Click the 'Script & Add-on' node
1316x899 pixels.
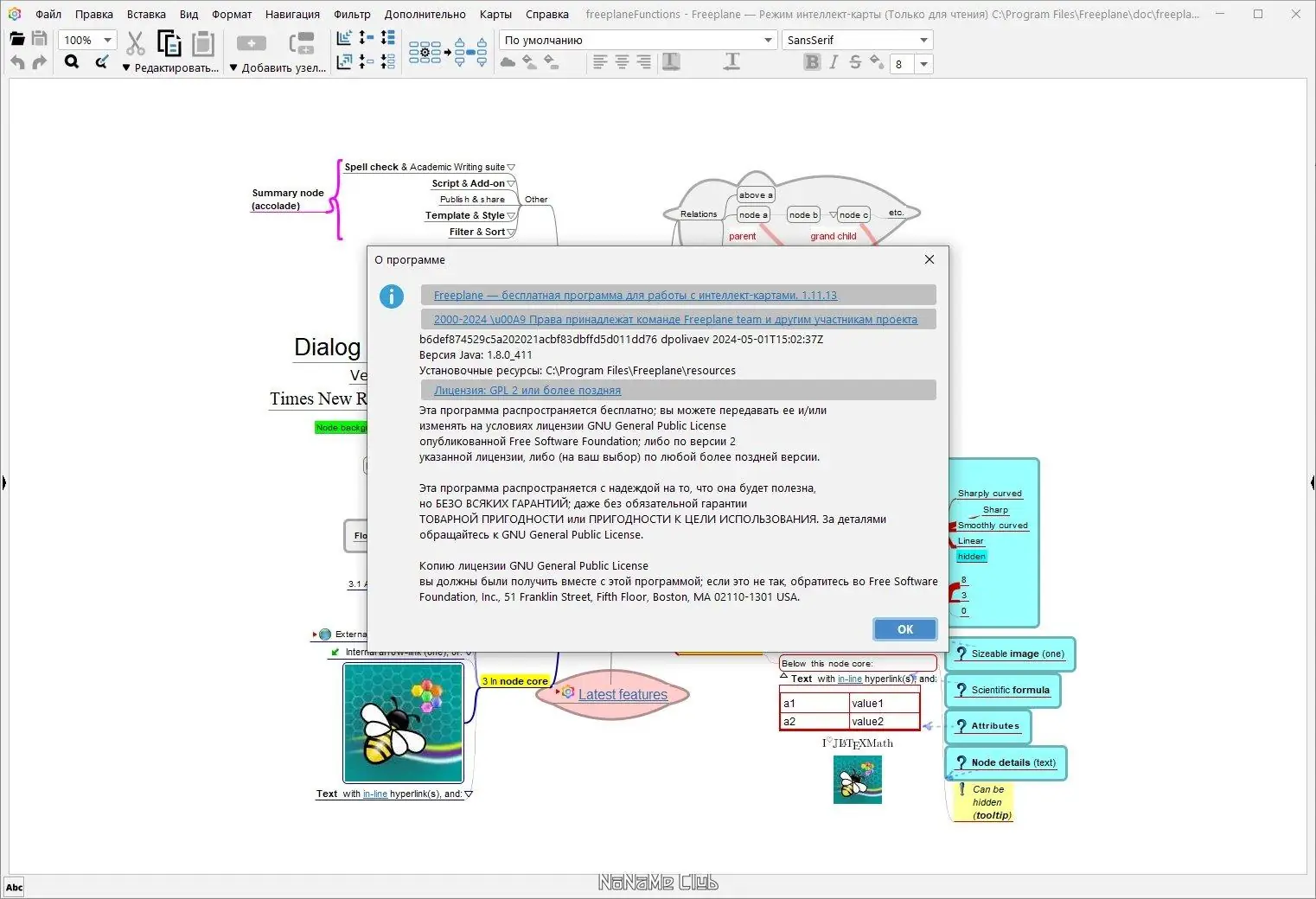(x=469, y=184)
